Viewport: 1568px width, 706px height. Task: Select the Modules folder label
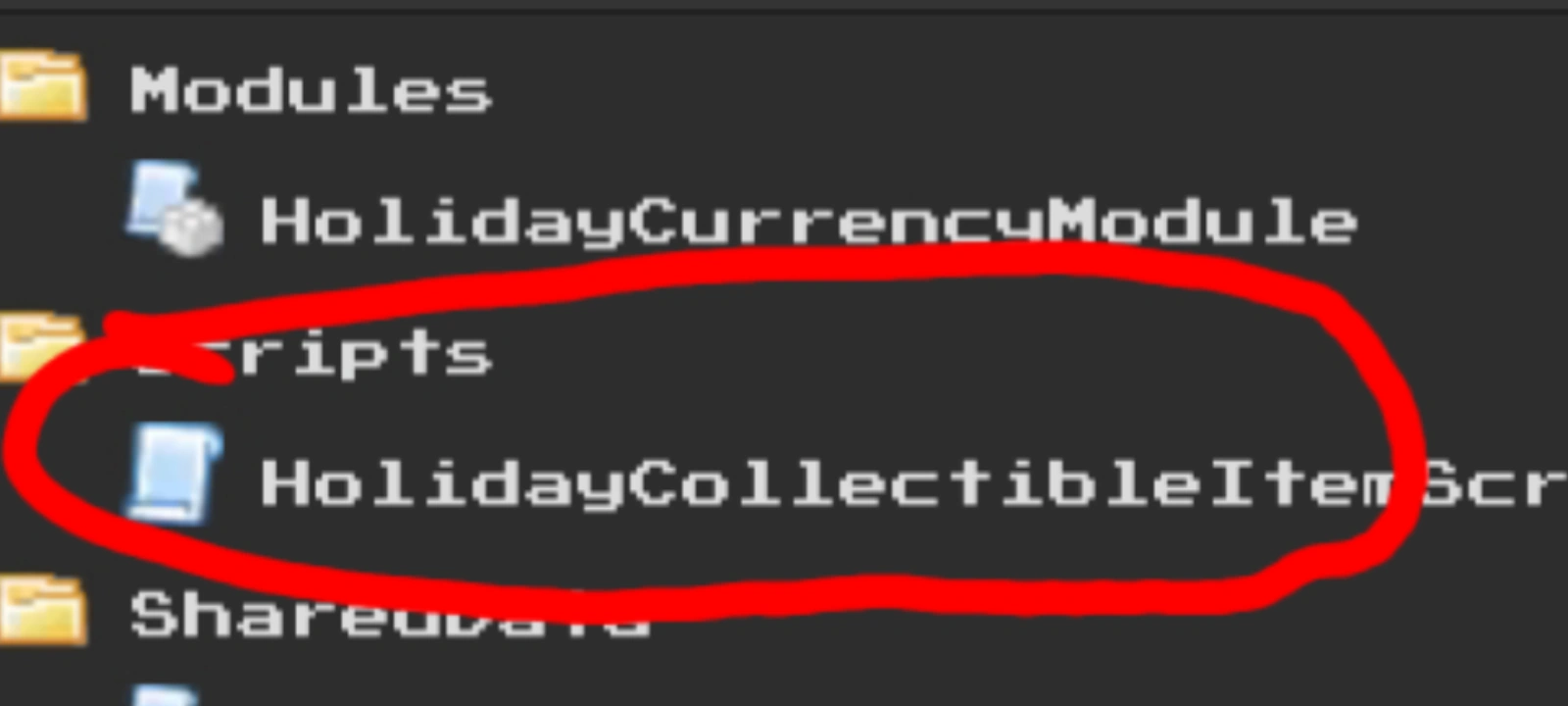pos(311,90)
